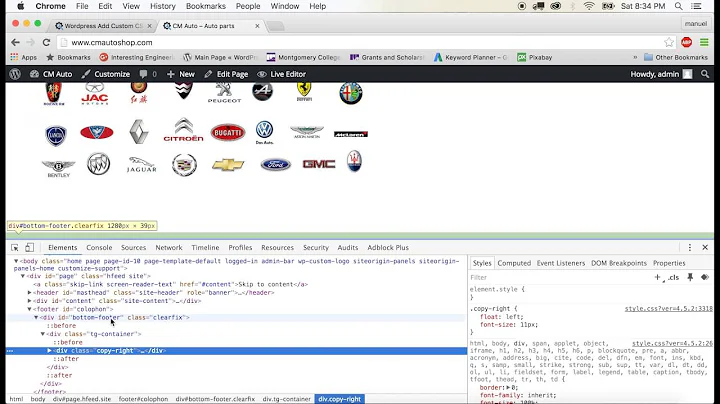The image size is (720, 404).
Task: Expand the border property shorthand
Action: point(508,387)
